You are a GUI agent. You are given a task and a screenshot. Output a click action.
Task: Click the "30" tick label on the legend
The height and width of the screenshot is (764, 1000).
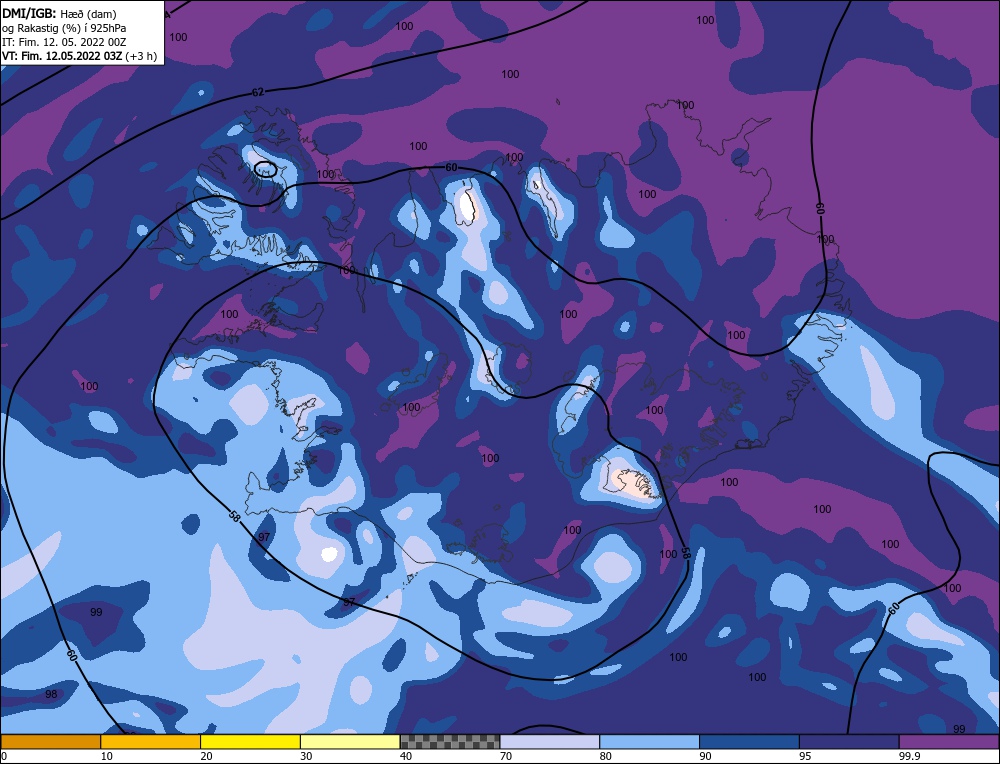tap(306, 756)
